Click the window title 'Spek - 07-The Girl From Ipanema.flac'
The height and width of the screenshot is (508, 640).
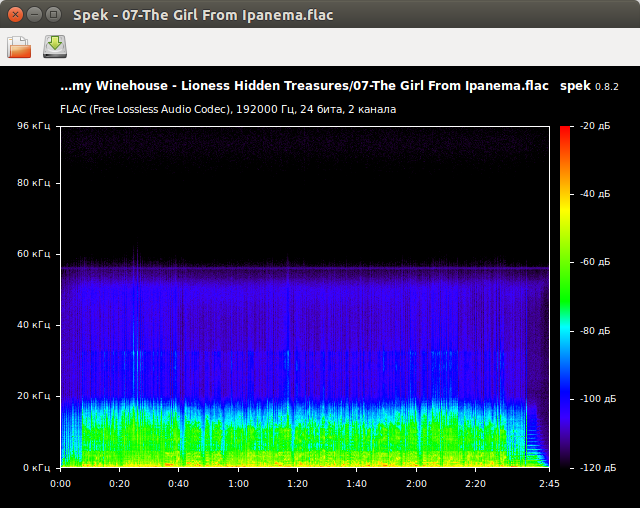[x=203, y=15]
